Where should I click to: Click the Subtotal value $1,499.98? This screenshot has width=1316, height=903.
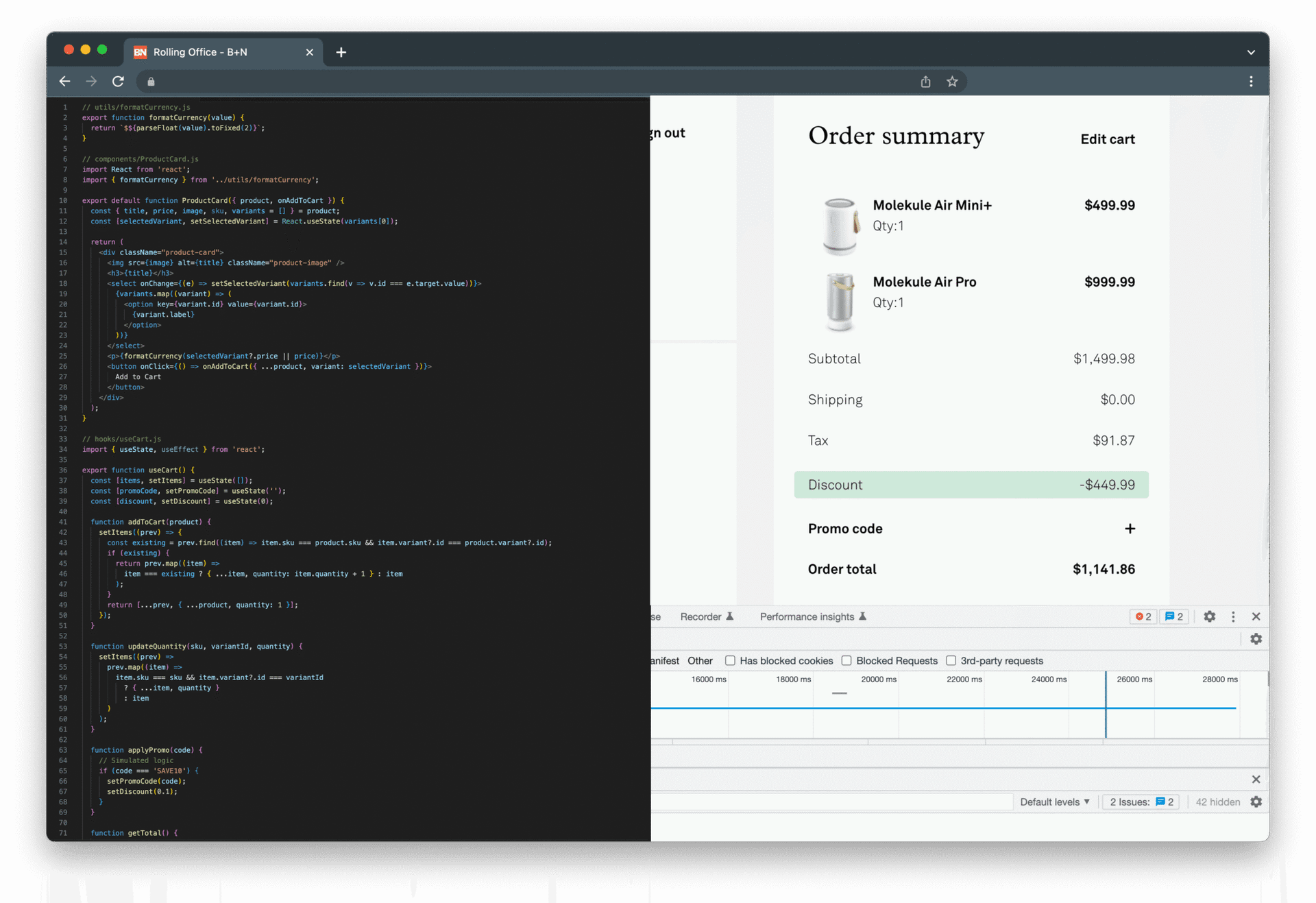[x=1104, y=359]
